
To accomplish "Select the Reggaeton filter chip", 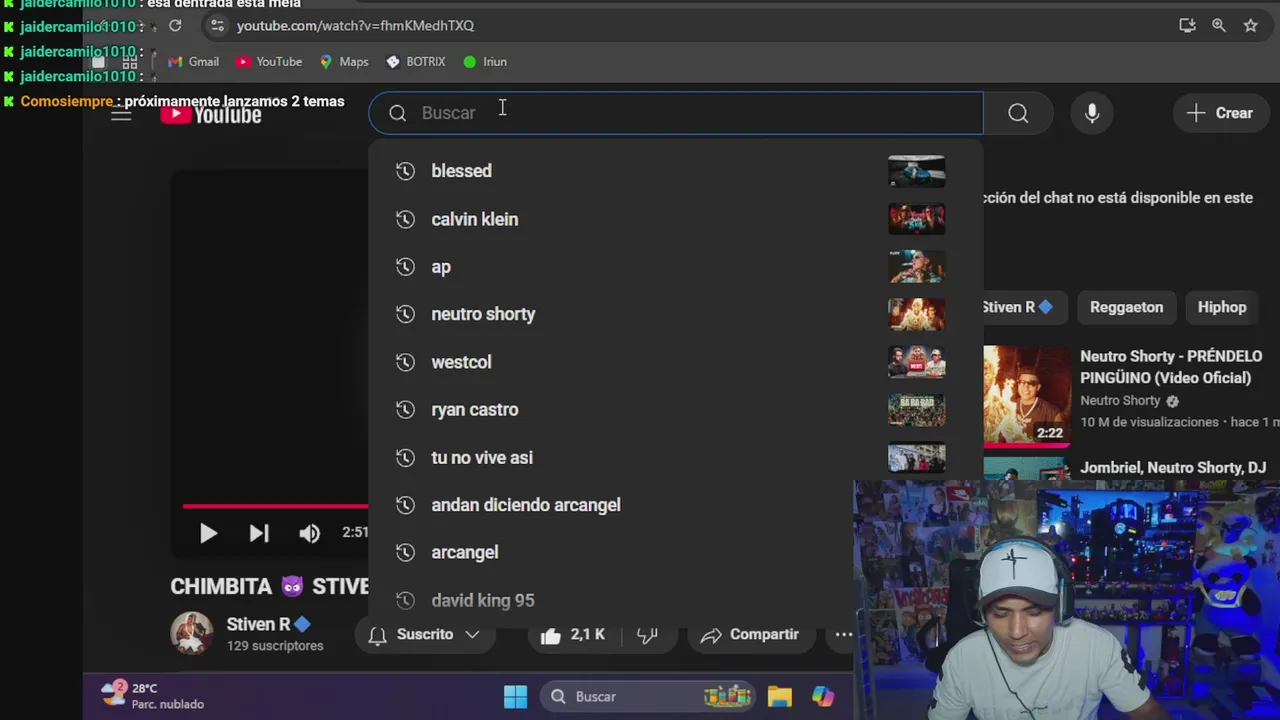I will pyautogui.click(x=1126, y=307).
